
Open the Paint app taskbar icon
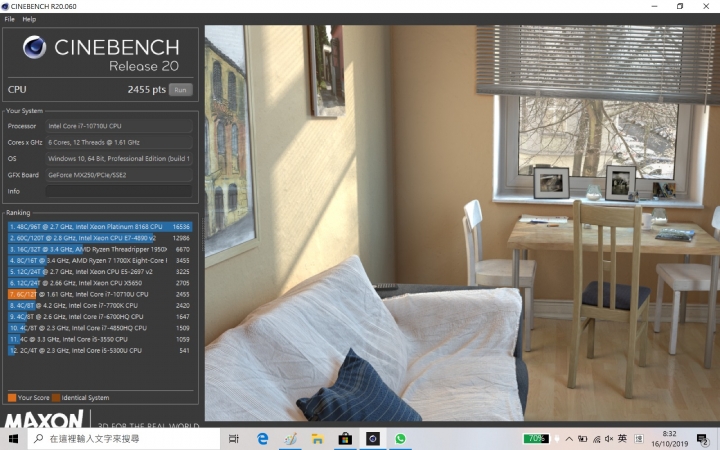(290, 439)
